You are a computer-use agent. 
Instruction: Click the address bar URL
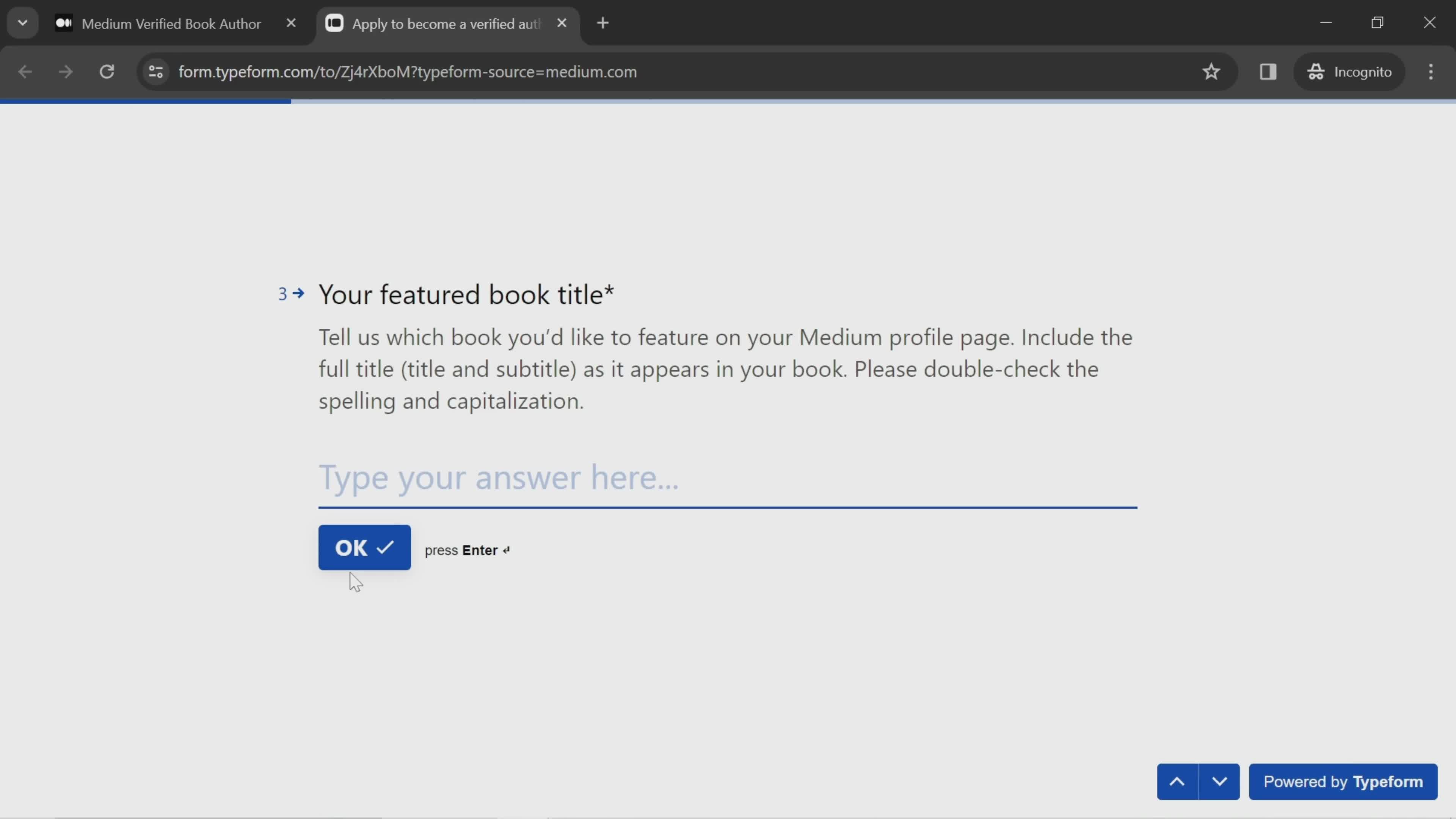[407, 71]
